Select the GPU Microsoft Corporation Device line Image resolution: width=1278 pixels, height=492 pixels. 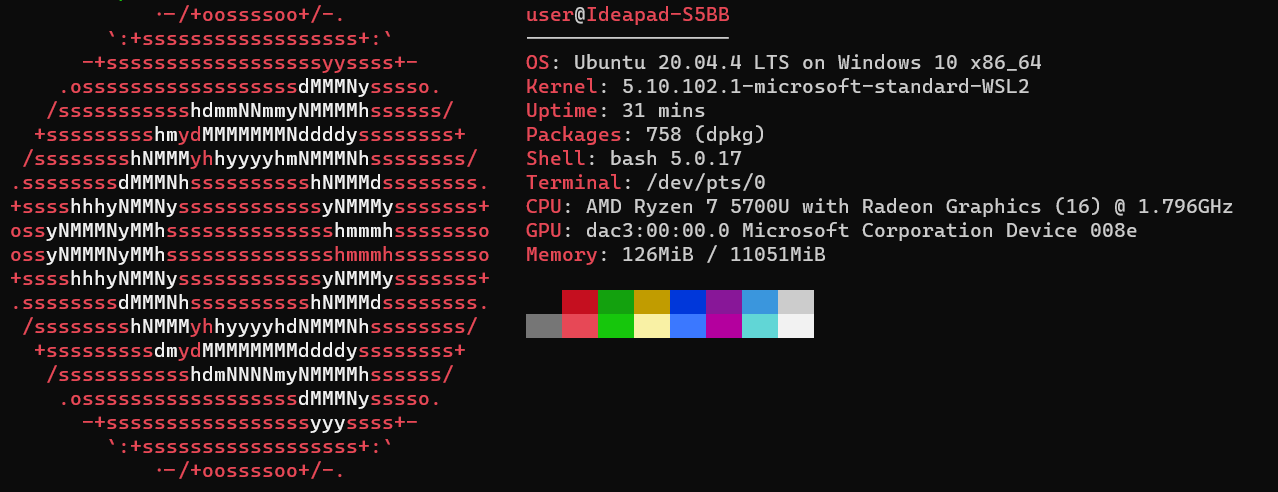(832, 231)
